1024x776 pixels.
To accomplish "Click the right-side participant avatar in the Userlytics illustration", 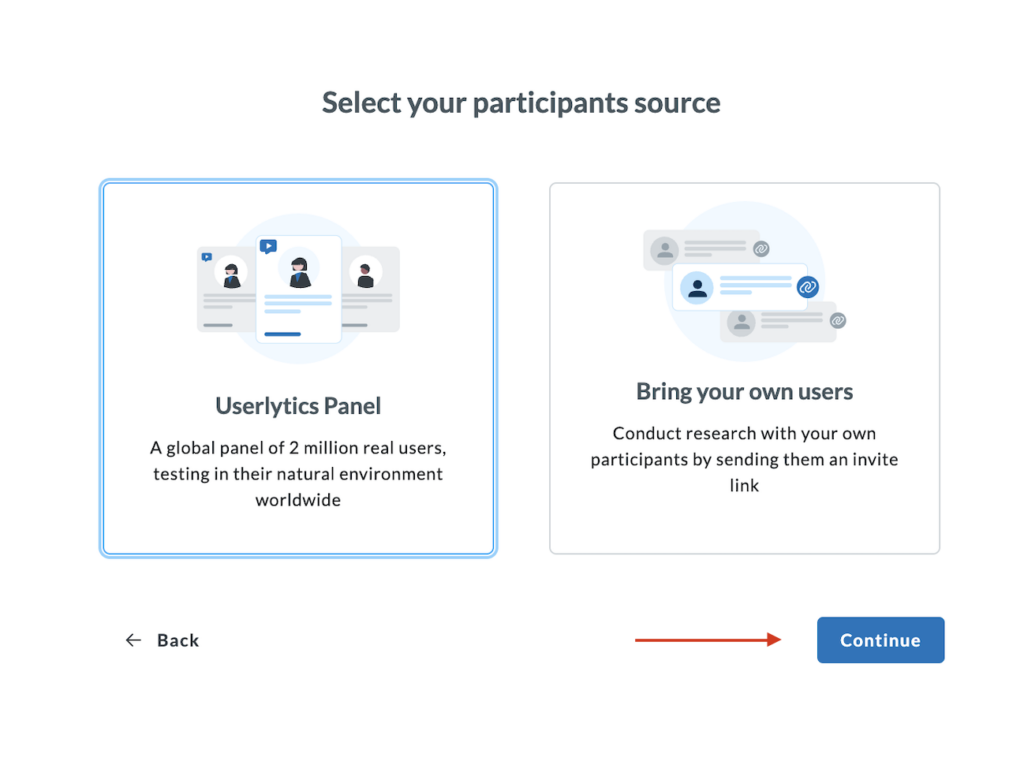I will tap(365, 273).
